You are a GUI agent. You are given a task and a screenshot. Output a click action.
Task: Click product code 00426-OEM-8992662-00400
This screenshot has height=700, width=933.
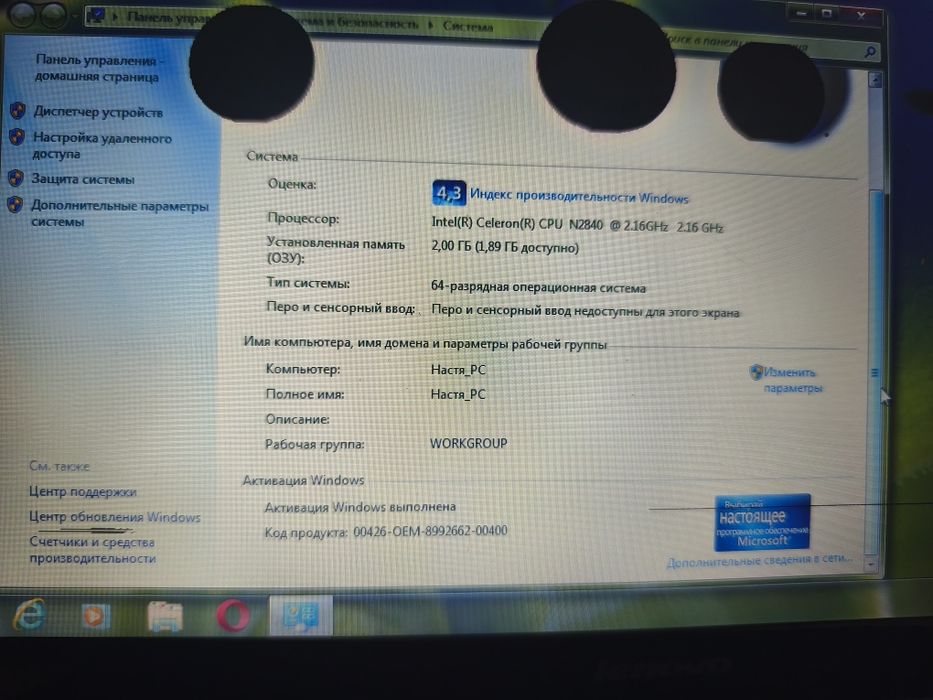[x=430, y=530]
